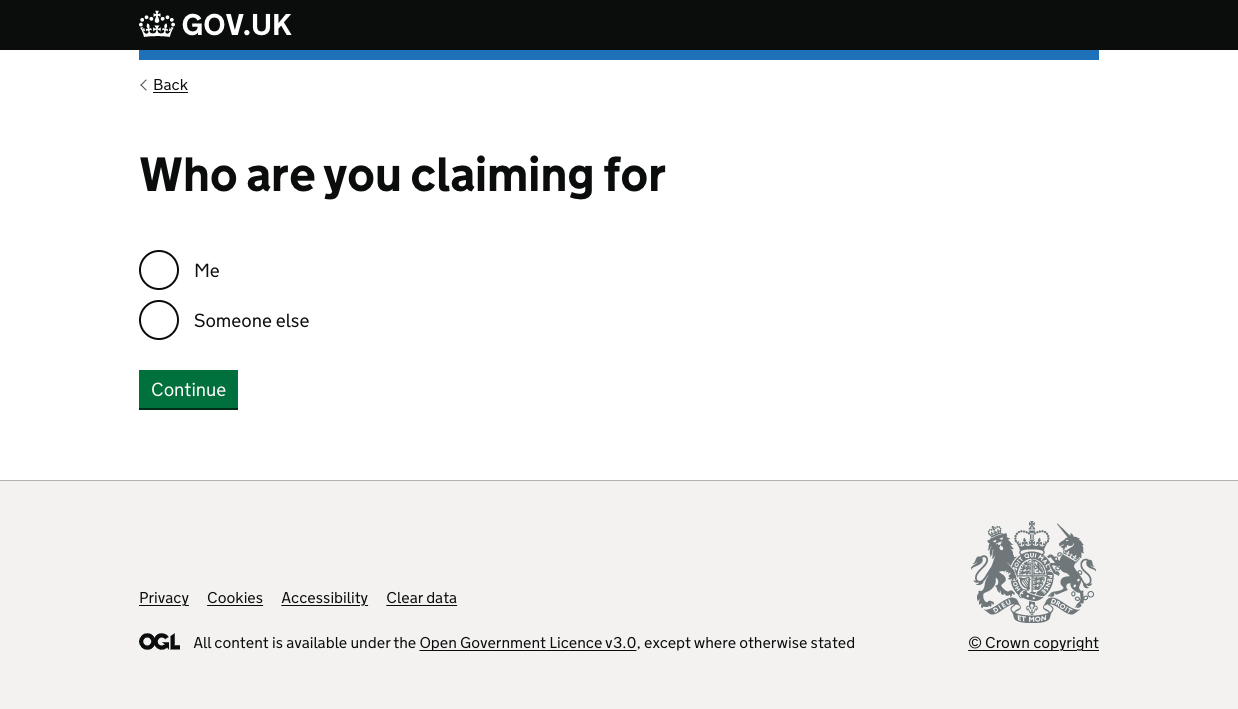Click the GOV.UK crown logo icon
Image resolution: width=1238 pixels, height=709 pixels.
(x=157, y=24)
